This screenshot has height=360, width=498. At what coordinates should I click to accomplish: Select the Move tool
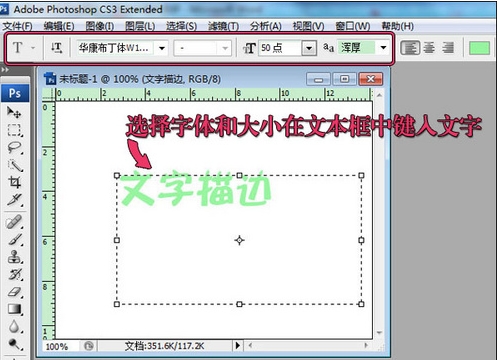tap(14, 112)
